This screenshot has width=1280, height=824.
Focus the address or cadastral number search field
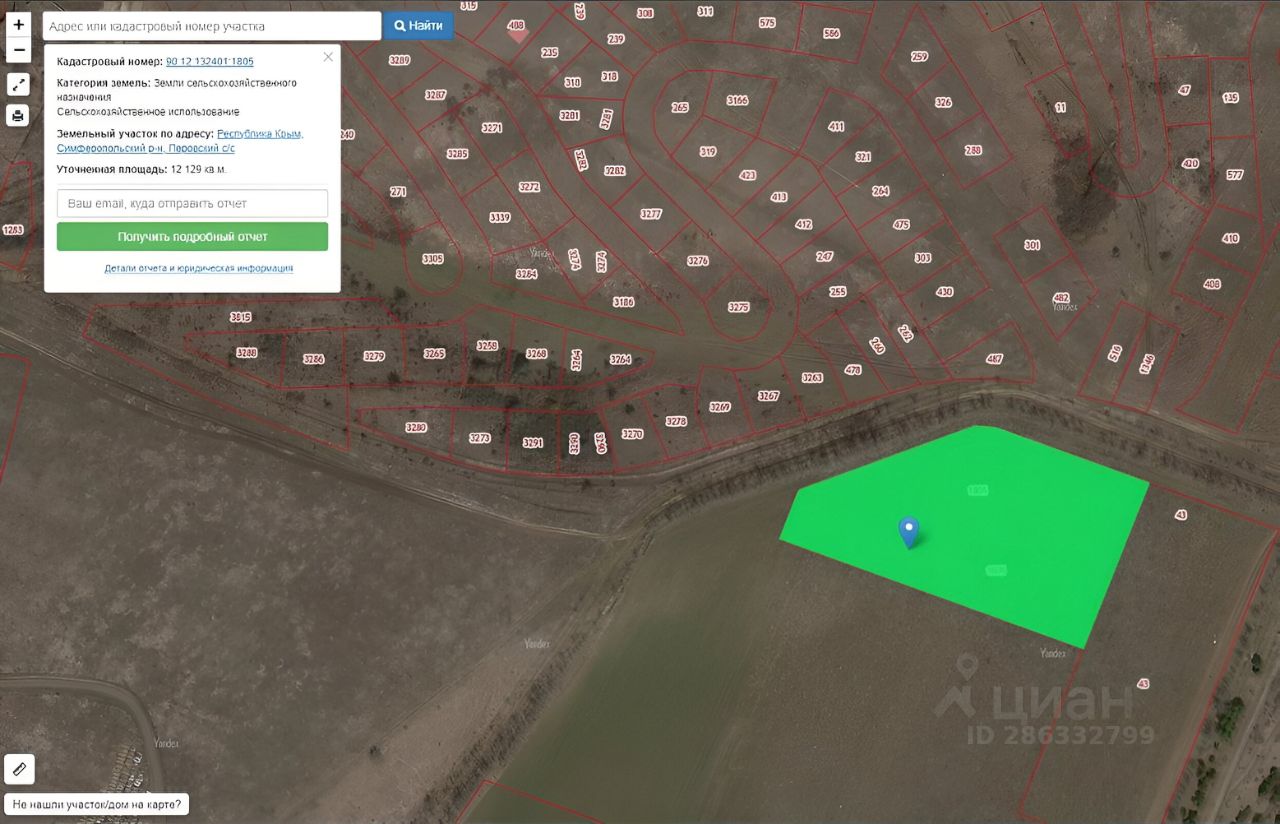coord(212,26)
